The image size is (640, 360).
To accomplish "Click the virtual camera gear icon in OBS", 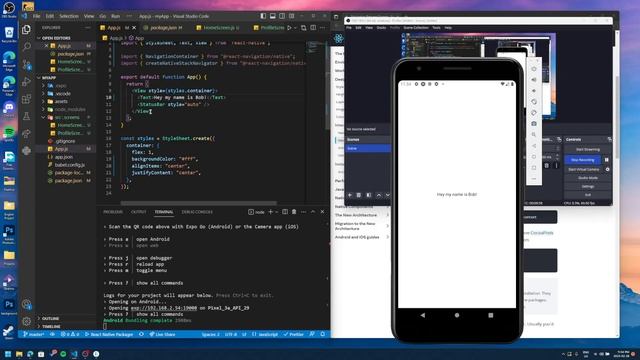I will 607,169.
